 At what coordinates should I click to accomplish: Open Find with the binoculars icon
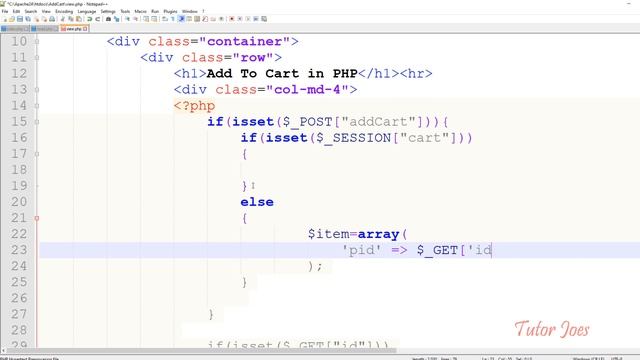click(x=108, y=19)
